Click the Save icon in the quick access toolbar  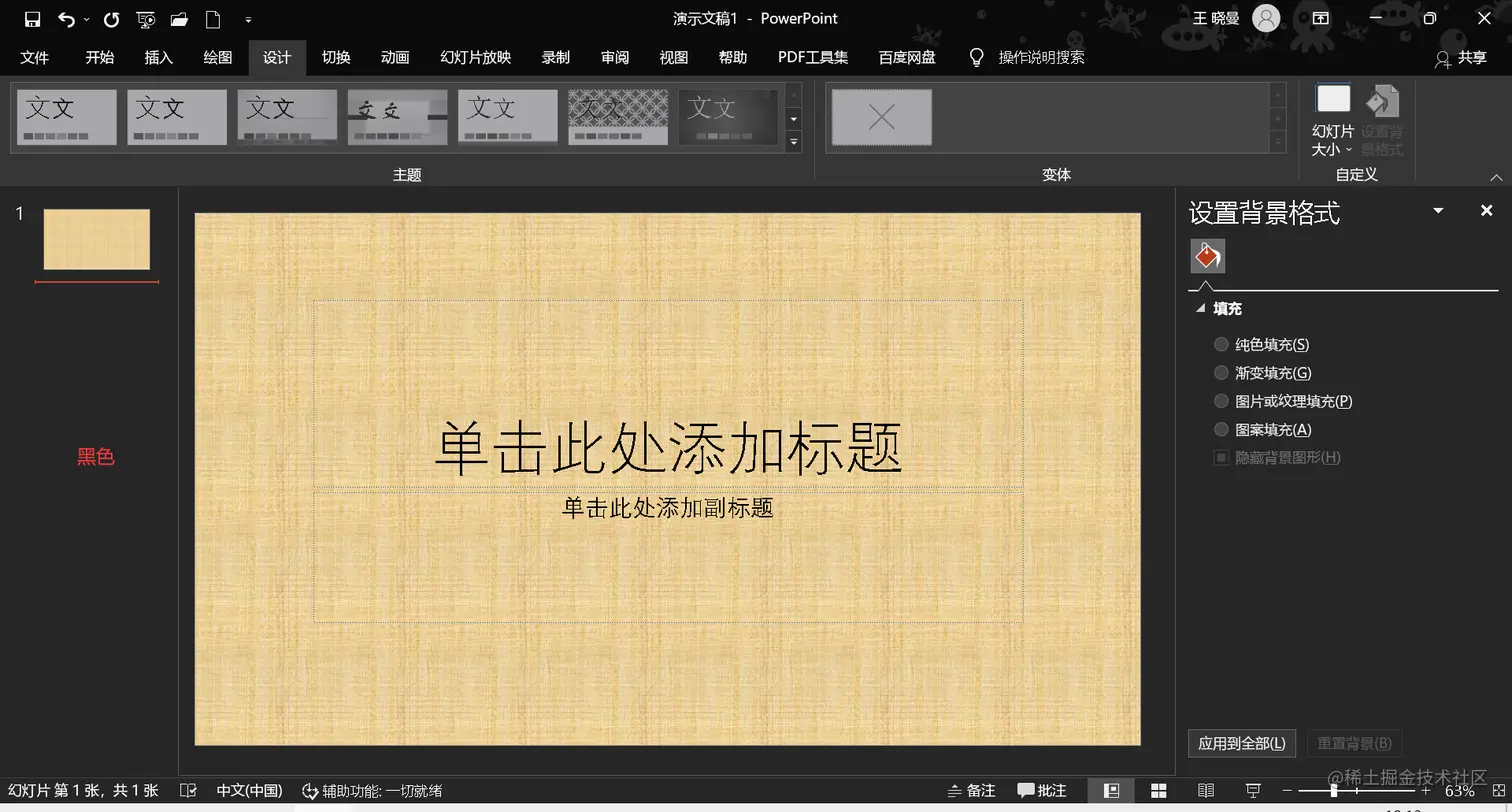click(32, 19)
